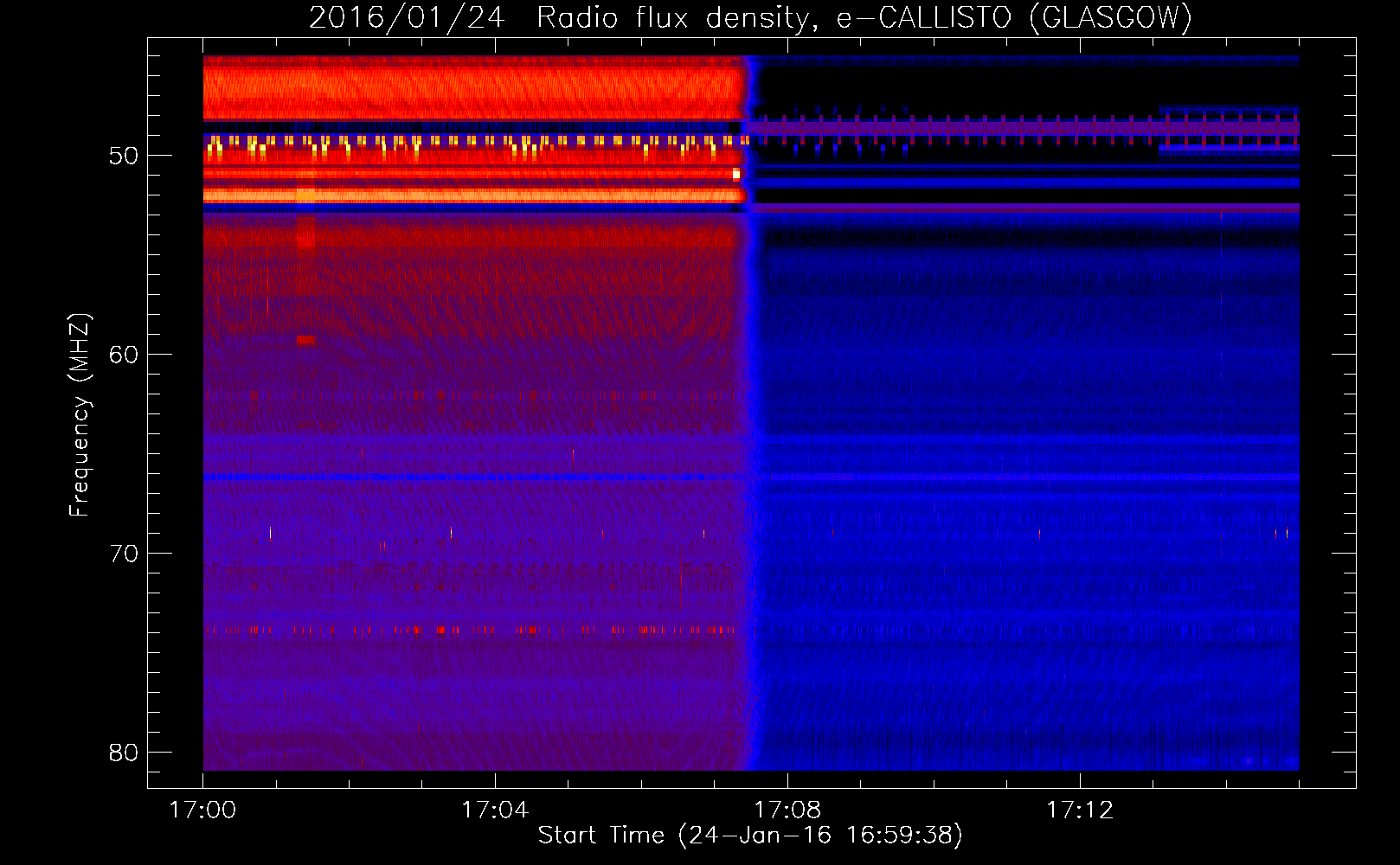
Task: Click the 'Frequency (MHZ)' axis label
Action: (x=80, y=415)
